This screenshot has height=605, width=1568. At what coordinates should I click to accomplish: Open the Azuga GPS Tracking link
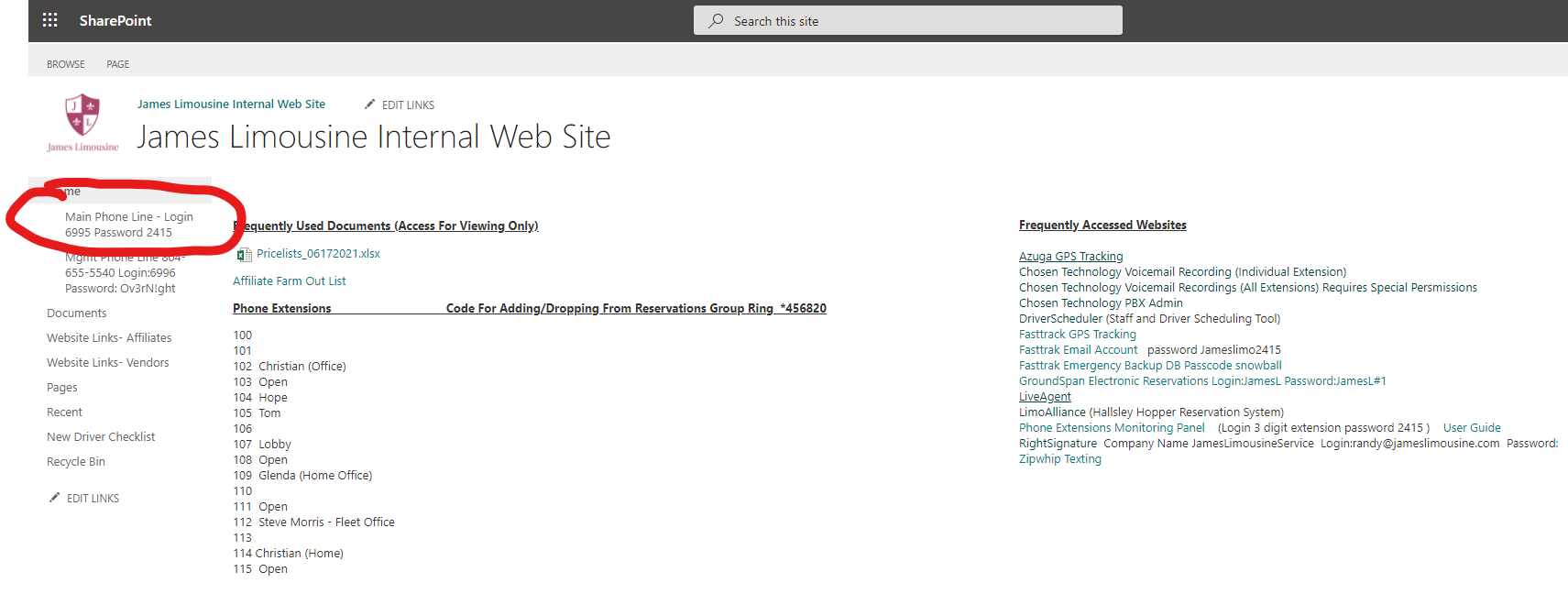[1070, 257]
